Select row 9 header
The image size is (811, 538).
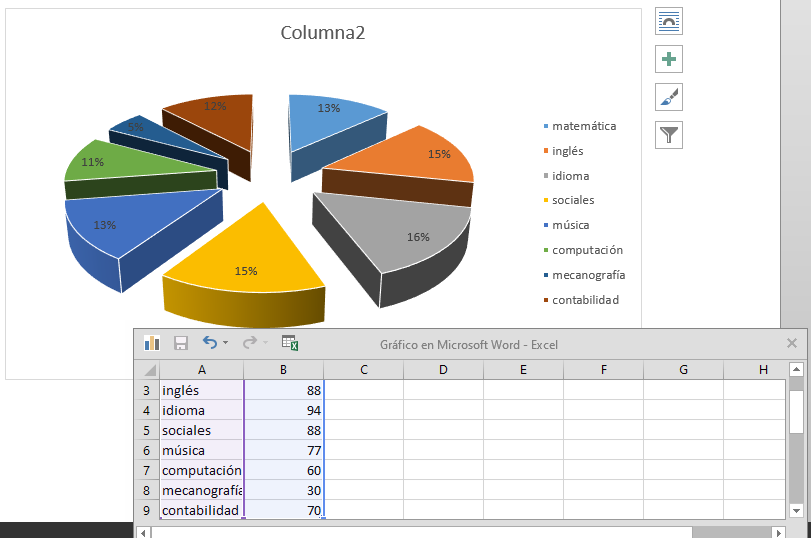147,510
